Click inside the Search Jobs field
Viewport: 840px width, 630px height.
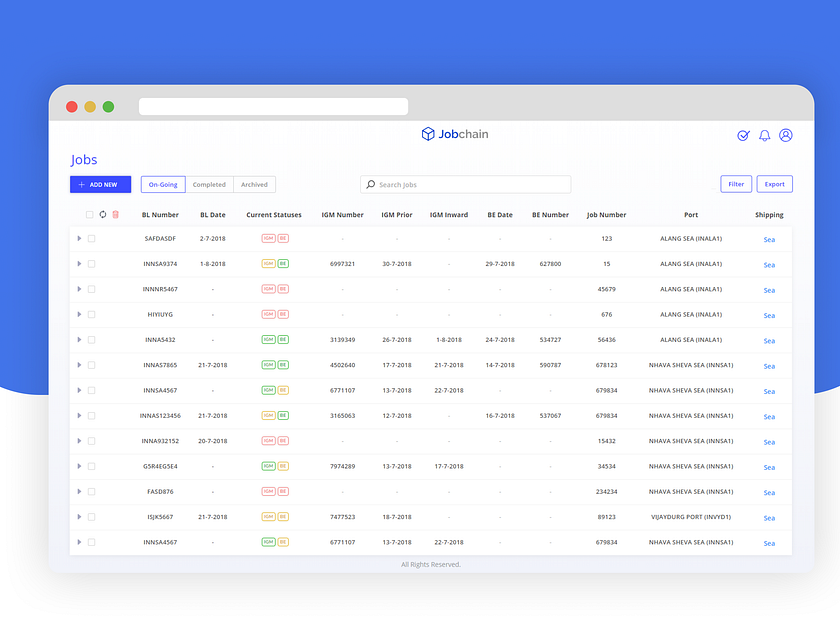tap(465, 184)
